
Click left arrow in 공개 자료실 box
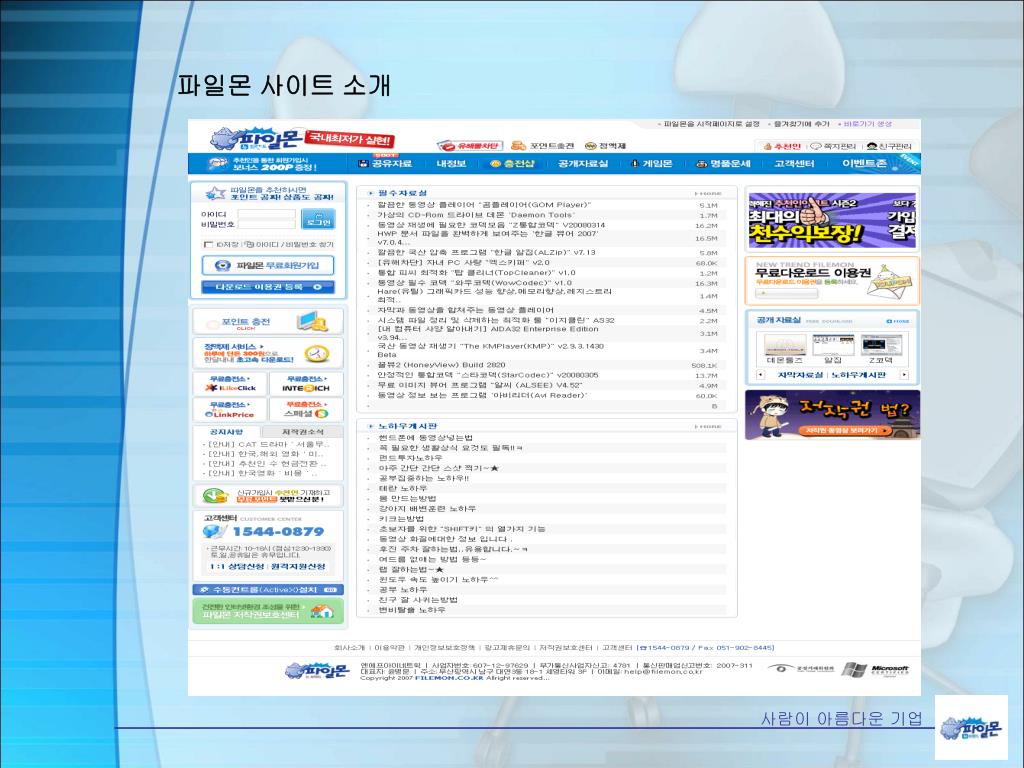760,375
